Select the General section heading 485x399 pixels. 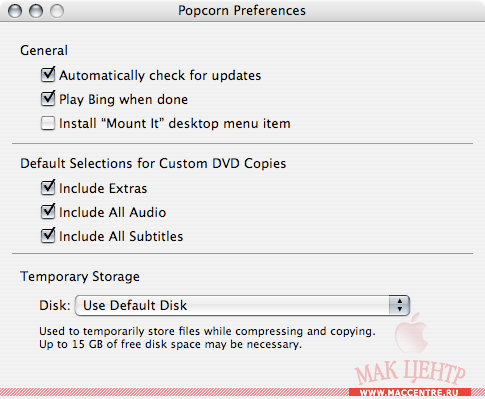click(44, 51)
